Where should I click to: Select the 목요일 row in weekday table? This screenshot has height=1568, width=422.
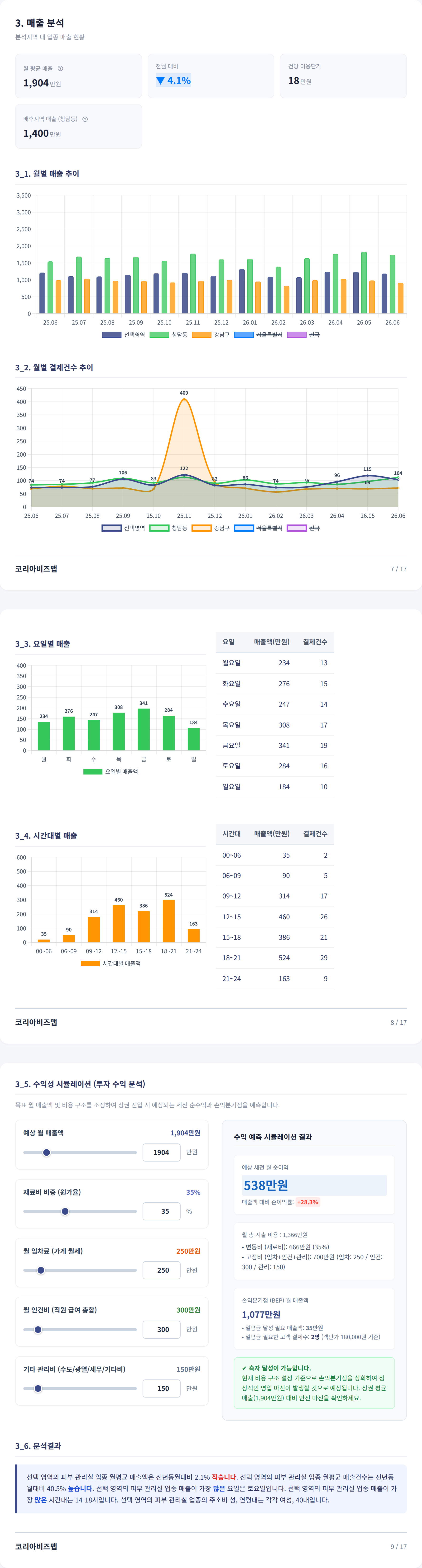click(275, 725)
